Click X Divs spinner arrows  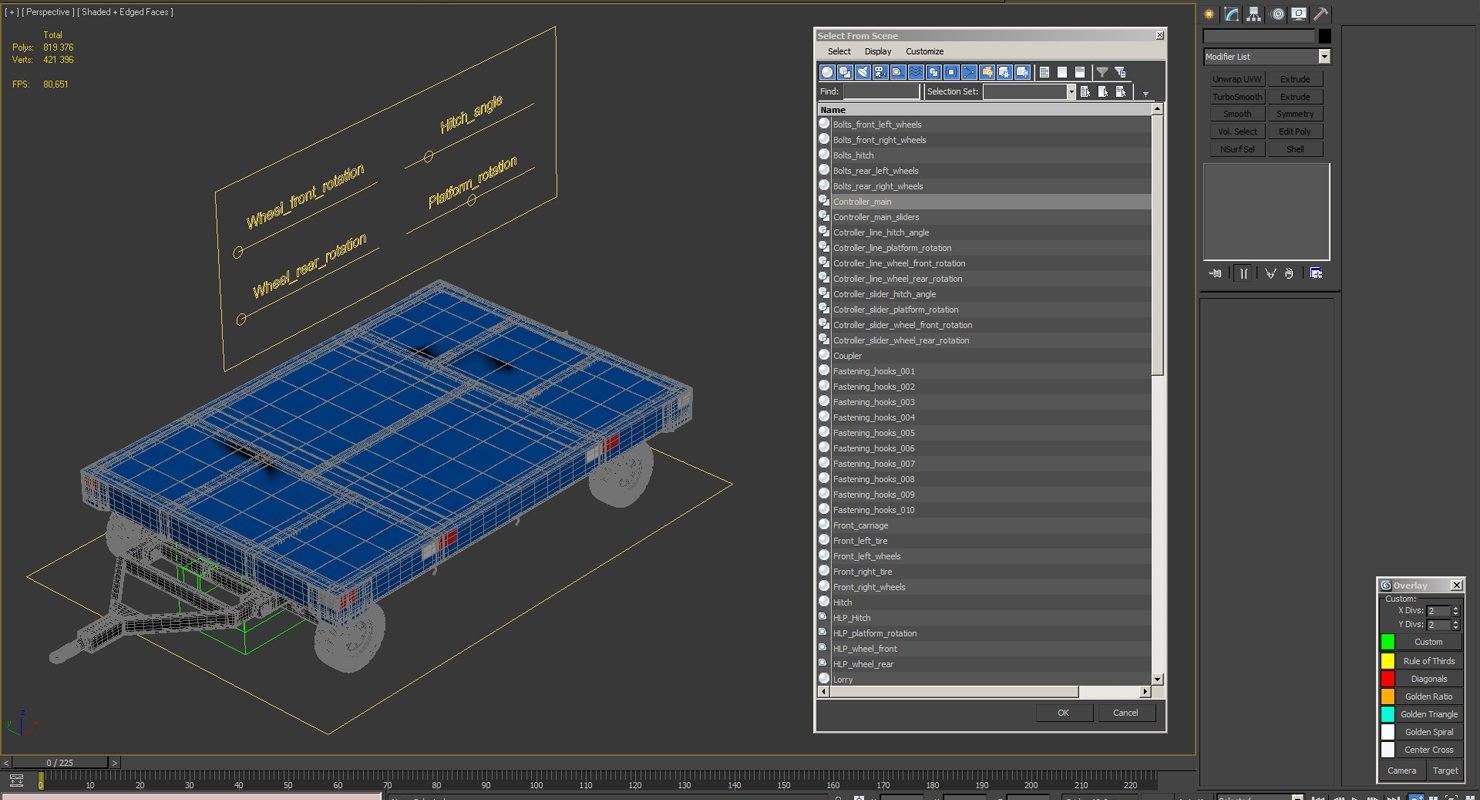[1456, 611]
